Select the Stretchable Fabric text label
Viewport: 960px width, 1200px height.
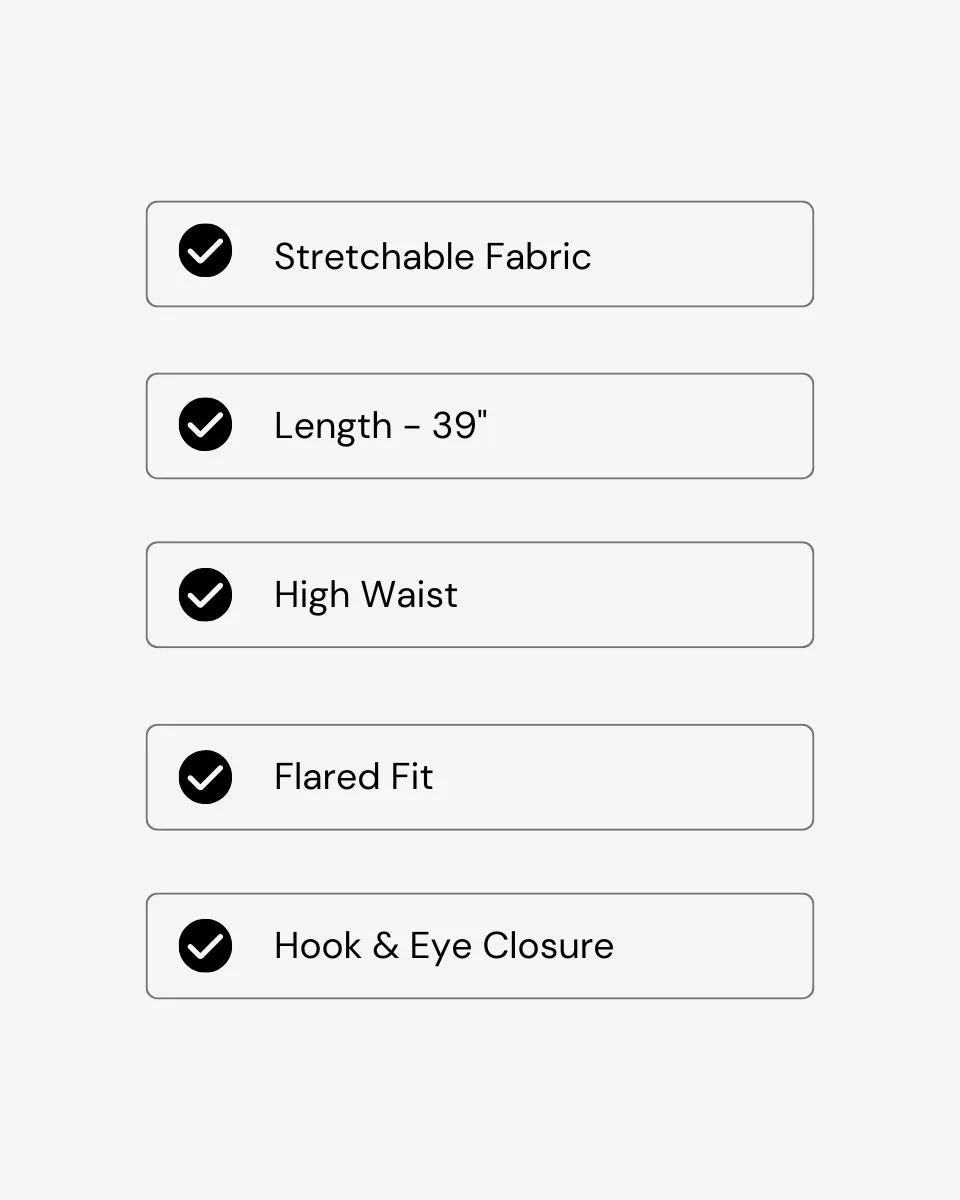tap(433, 257)
